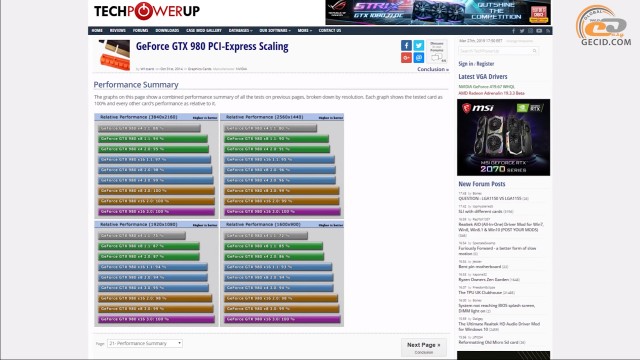
Task: Expand the Our Software dropdown menu
Action: coord(275,31)
